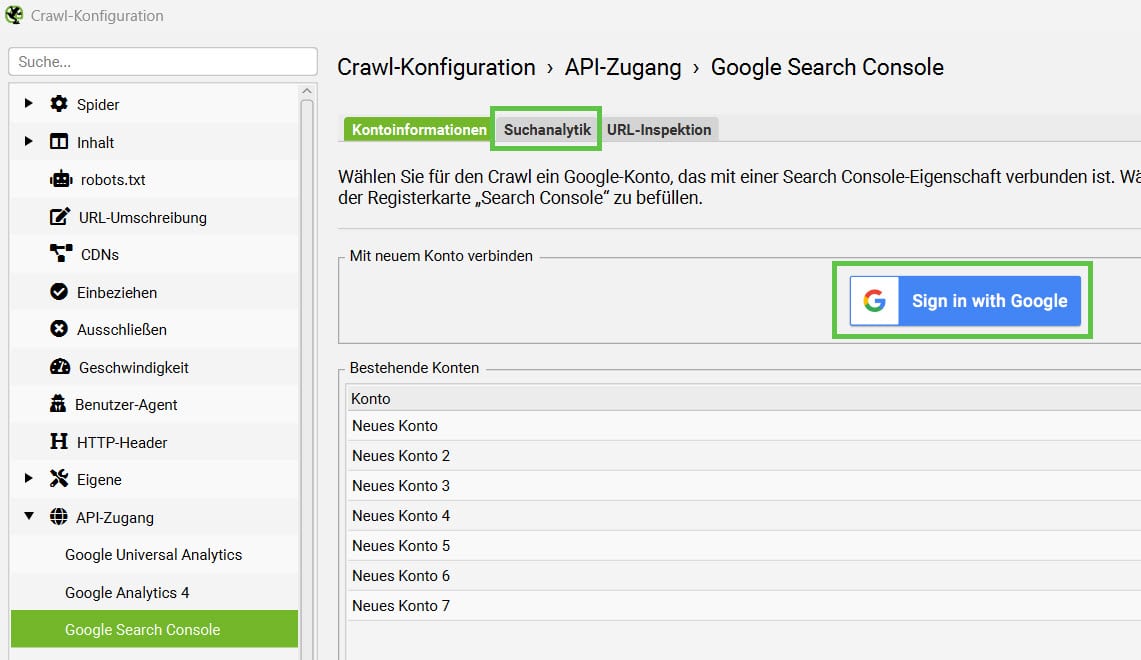Click the API-Zugang globe icon
Image resolution: width=1141 pixels, height=660 pixels.
[59, 517]
